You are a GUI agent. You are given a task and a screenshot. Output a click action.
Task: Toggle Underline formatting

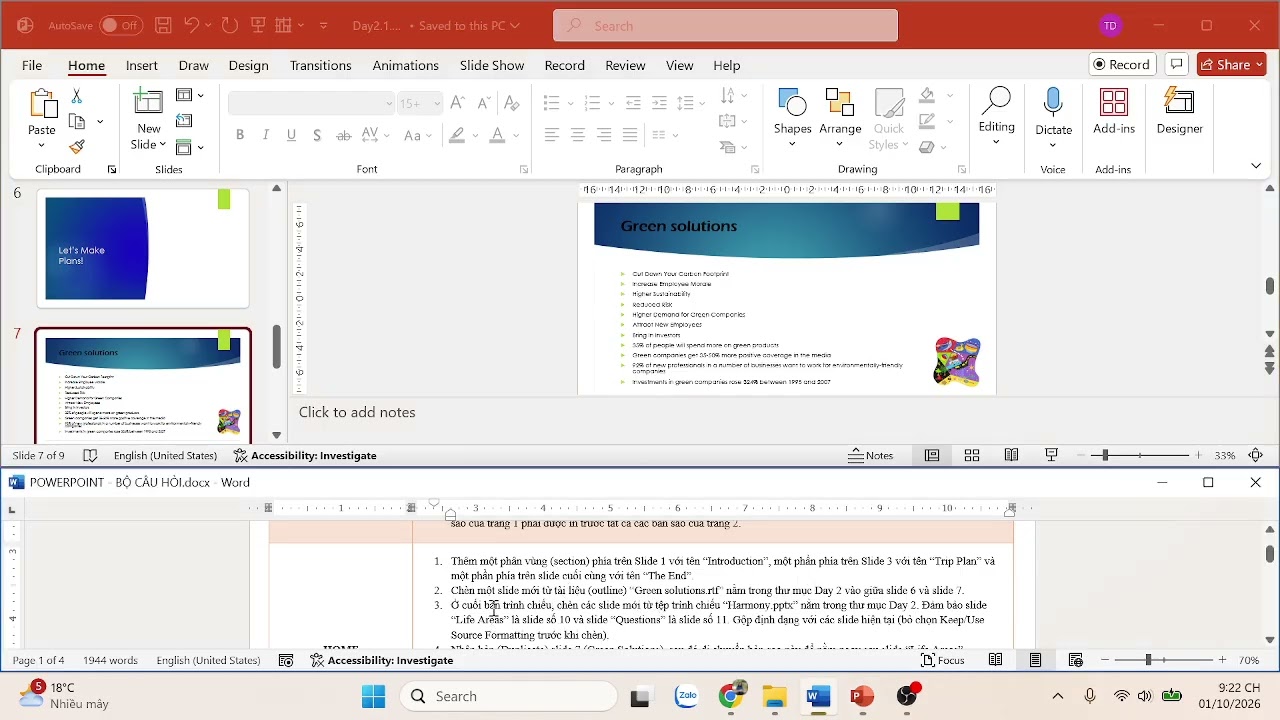point(292,135)
